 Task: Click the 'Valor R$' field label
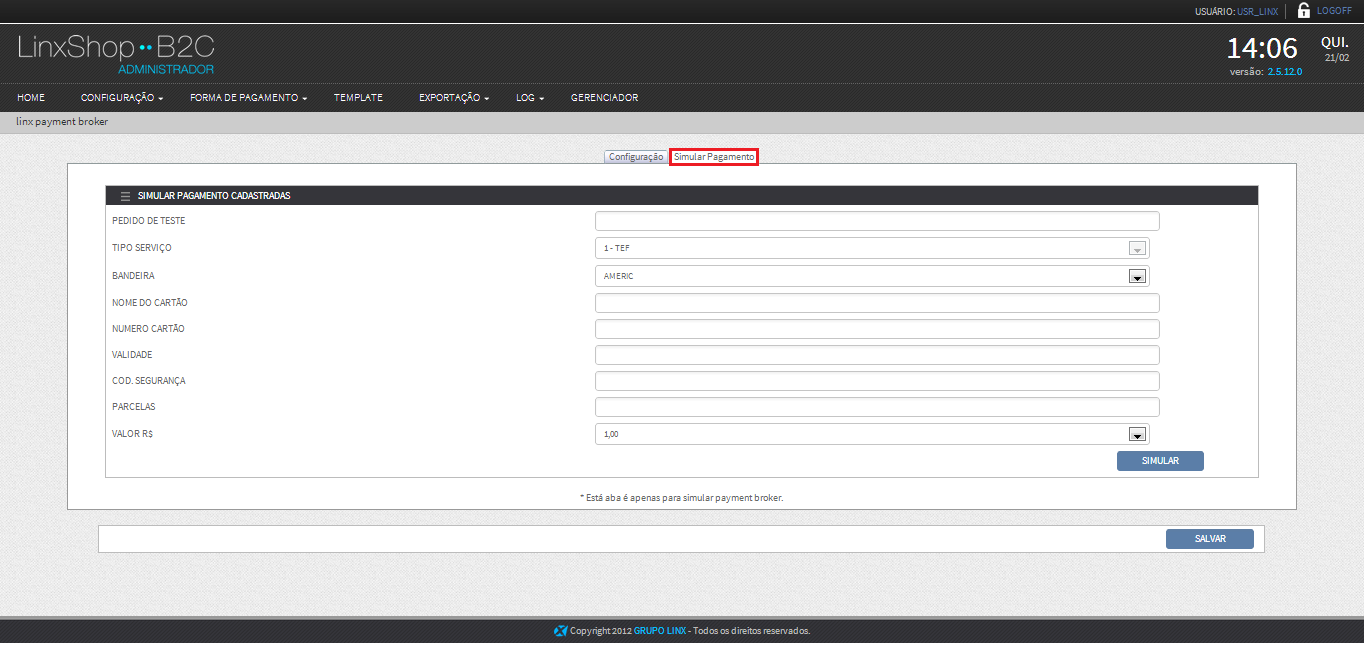point(132,434)
